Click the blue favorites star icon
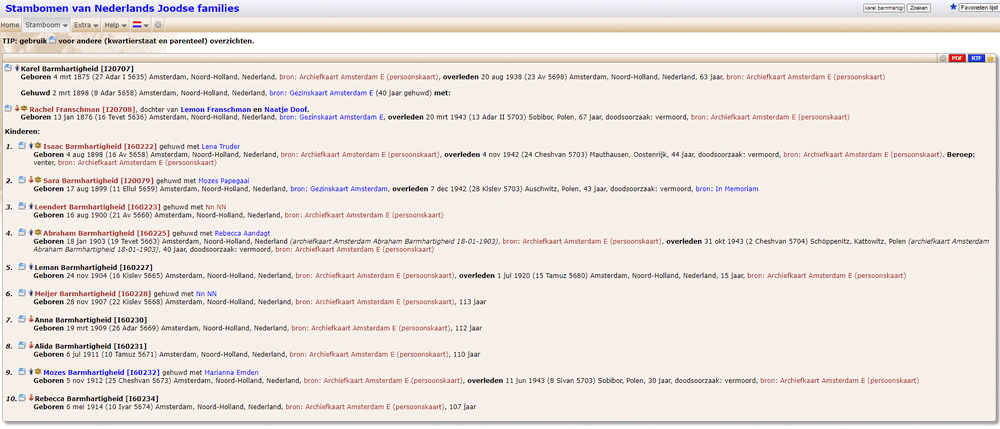 (x=953, y=7)
